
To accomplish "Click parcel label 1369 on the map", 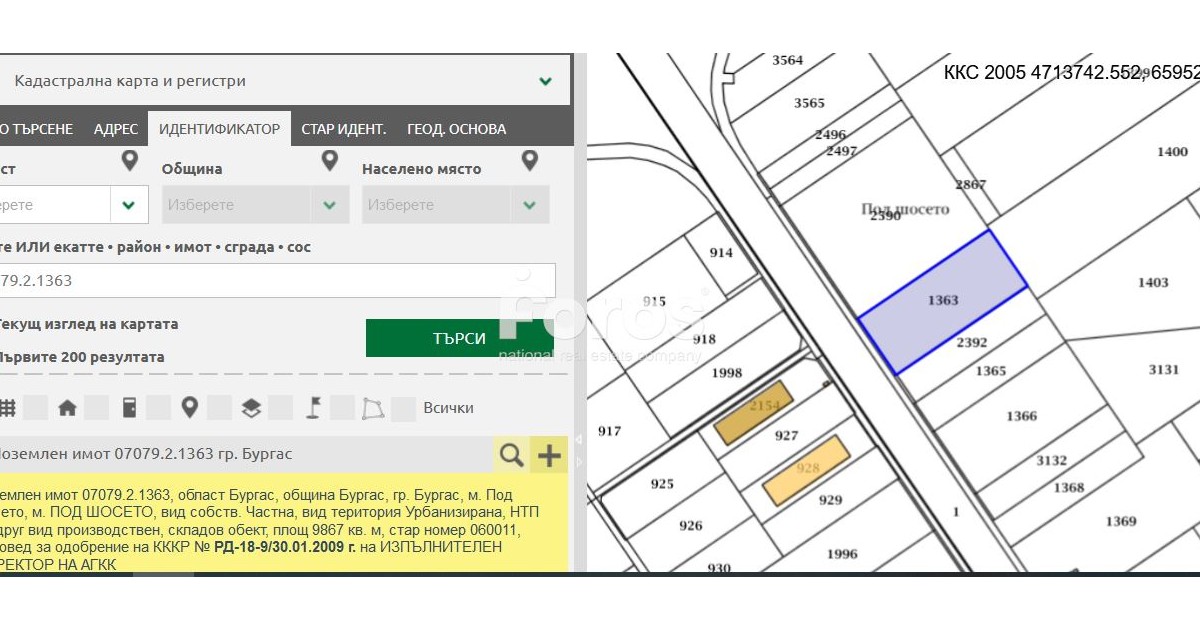I will pyautogui.click(x=1121, y=521).
